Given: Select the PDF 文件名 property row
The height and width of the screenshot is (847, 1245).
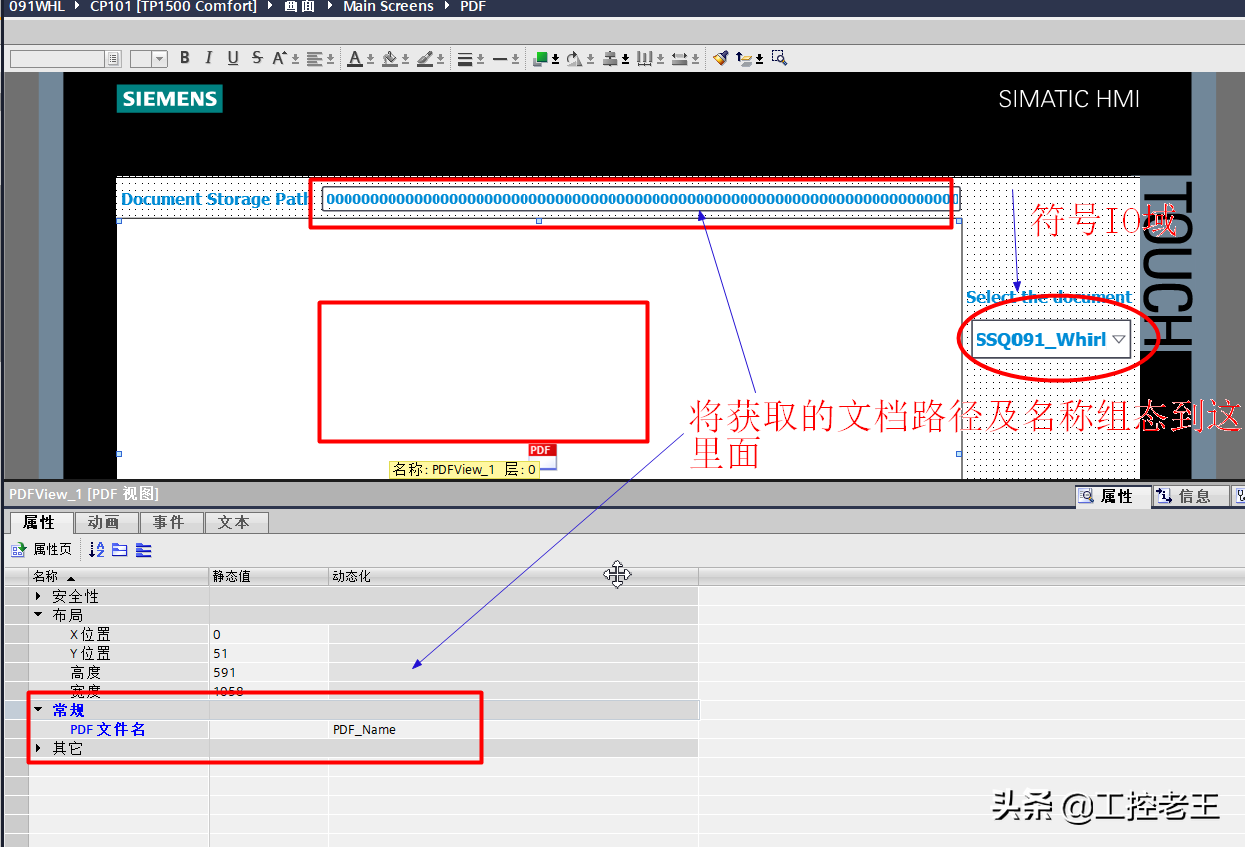Looking at the screenshot, I should (x=364, y=730).
